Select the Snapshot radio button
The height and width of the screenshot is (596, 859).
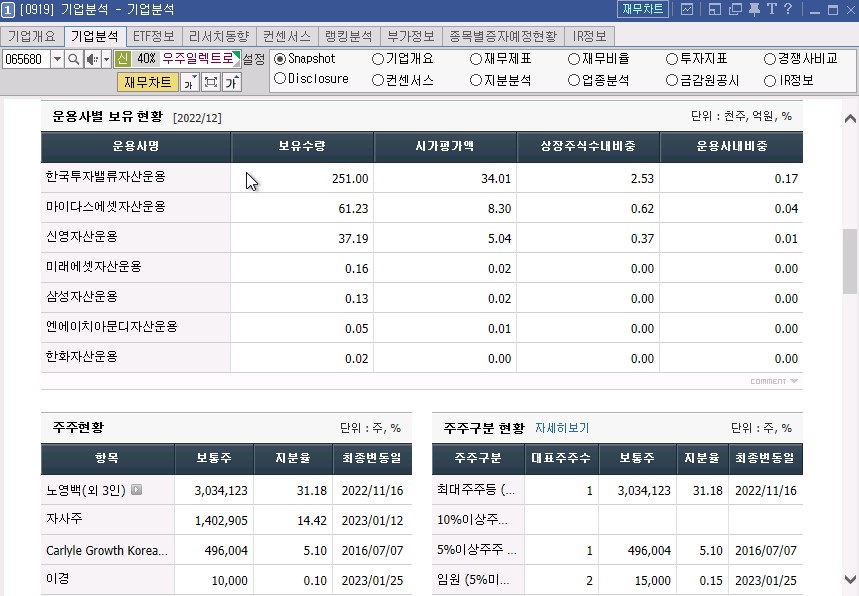pos(280,59)
